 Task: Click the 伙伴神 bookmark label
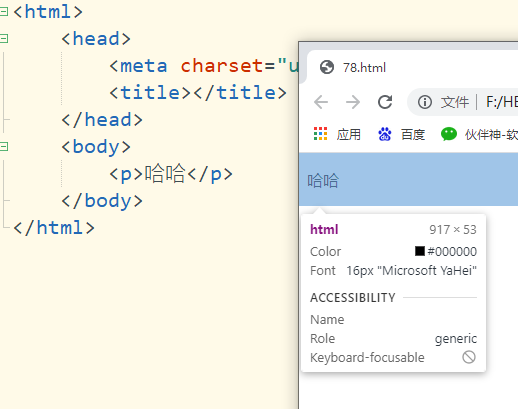(x=491, y=135)
